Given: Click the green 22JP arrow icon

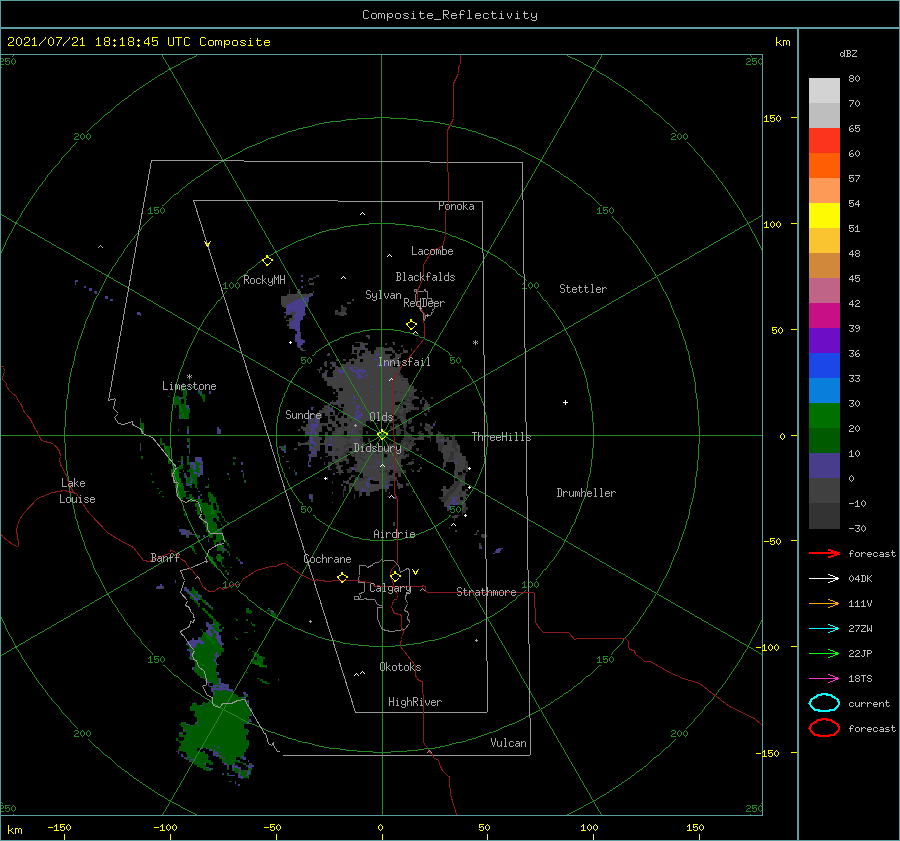Looking at the screenshot, I should click(824, 653).
